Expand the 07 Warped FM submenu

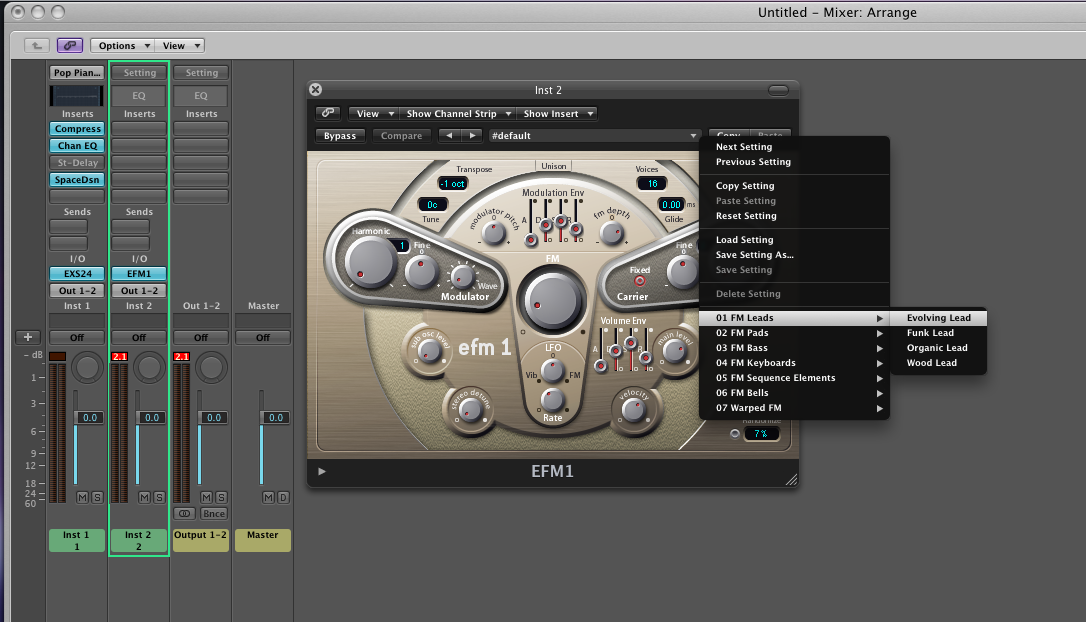pyautogui.click(x=794, y=408)
